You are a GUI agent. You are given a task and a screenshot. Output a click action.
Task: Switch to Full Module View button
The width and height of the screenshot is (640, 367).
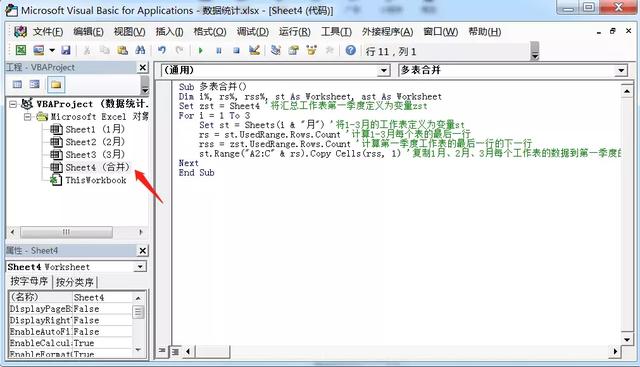click(x=176, y=351)
